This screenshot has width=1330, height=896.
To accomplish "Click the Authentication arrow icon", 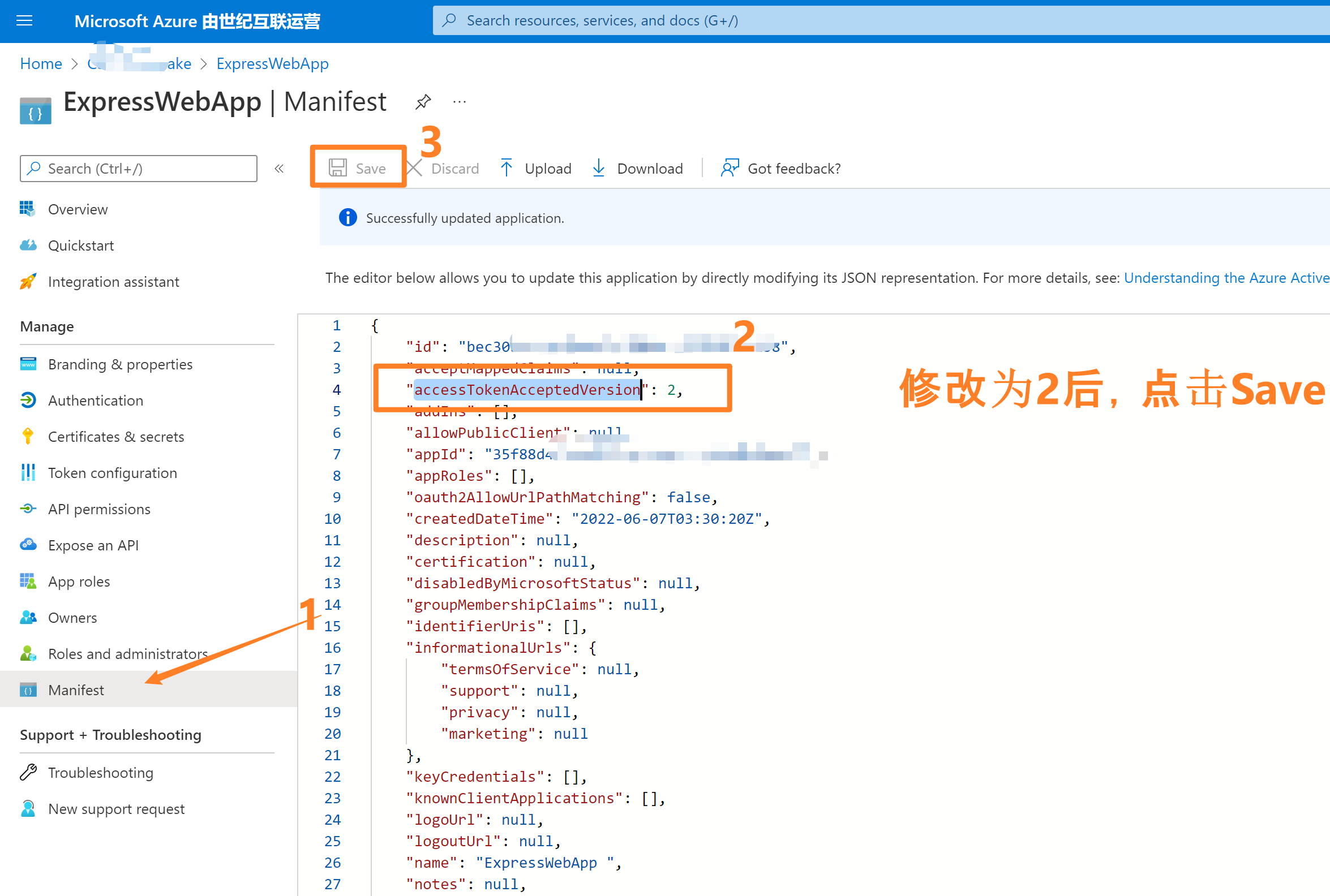I will point(28,400).
